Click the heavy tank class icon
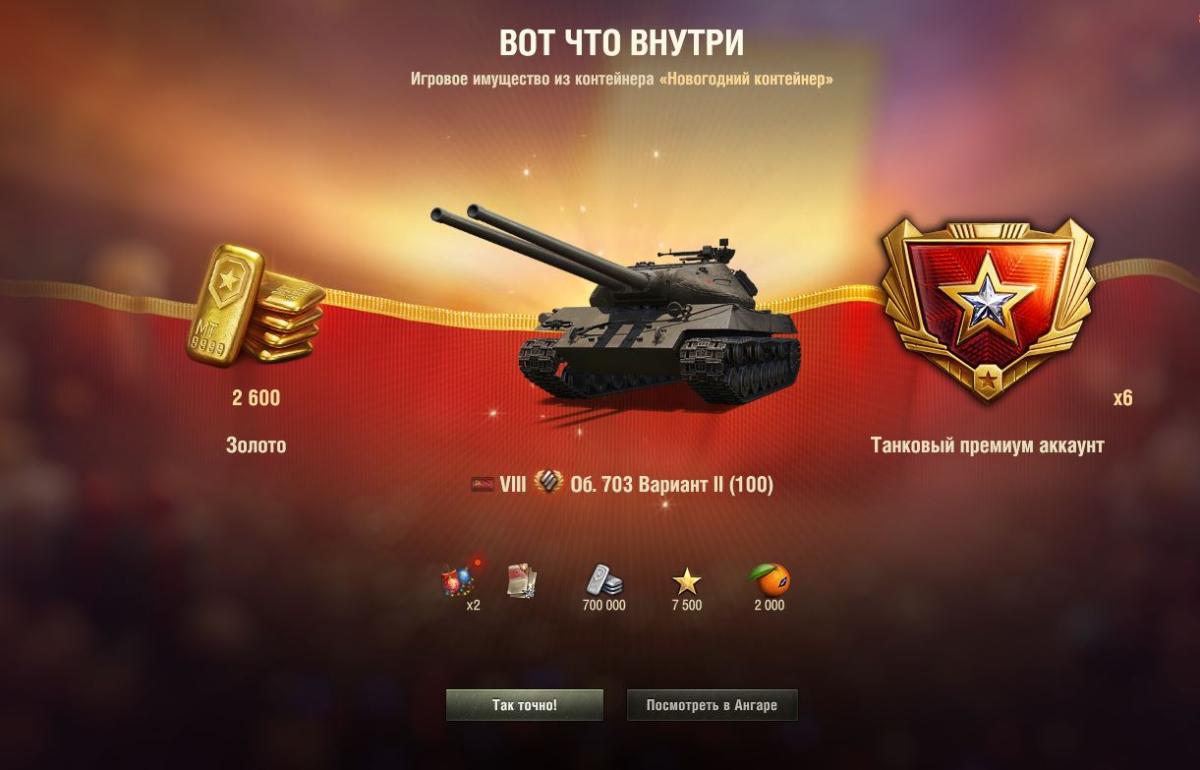 coord(548,484)
